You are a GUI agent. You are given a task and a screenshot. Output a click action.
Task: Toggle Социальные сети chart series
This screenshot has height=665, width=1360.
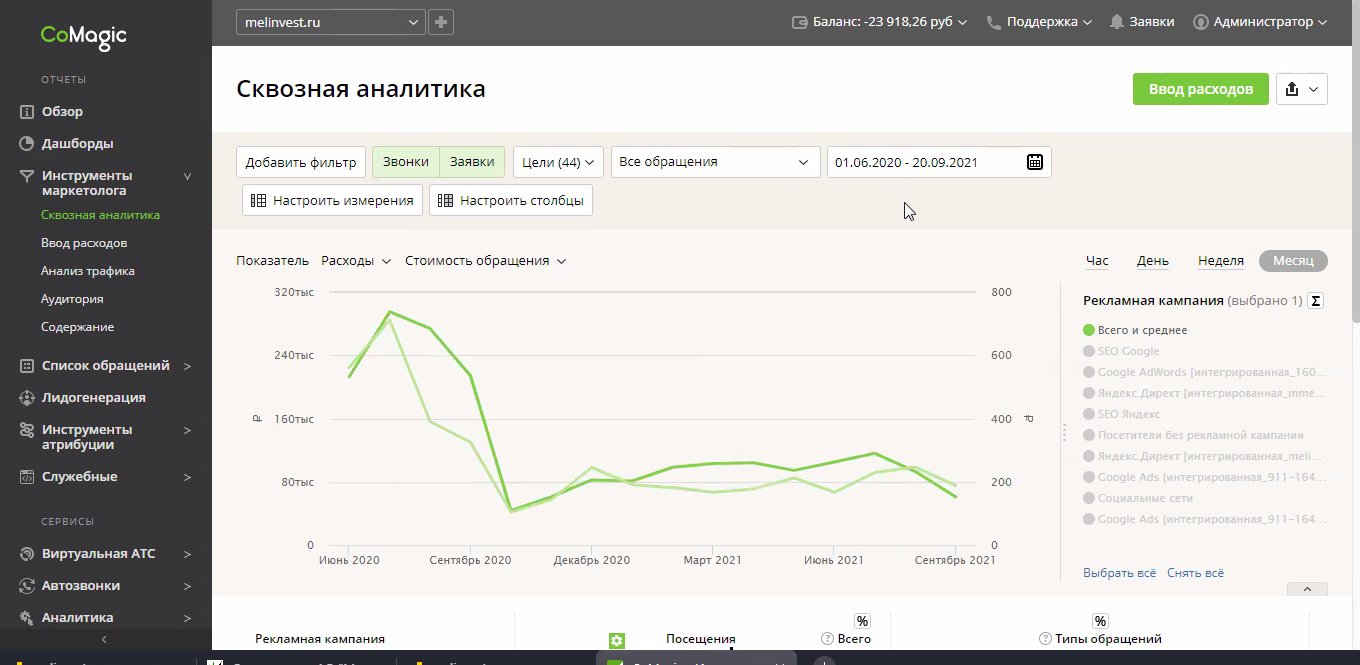pyautogui.click(x=1138, y=498)
